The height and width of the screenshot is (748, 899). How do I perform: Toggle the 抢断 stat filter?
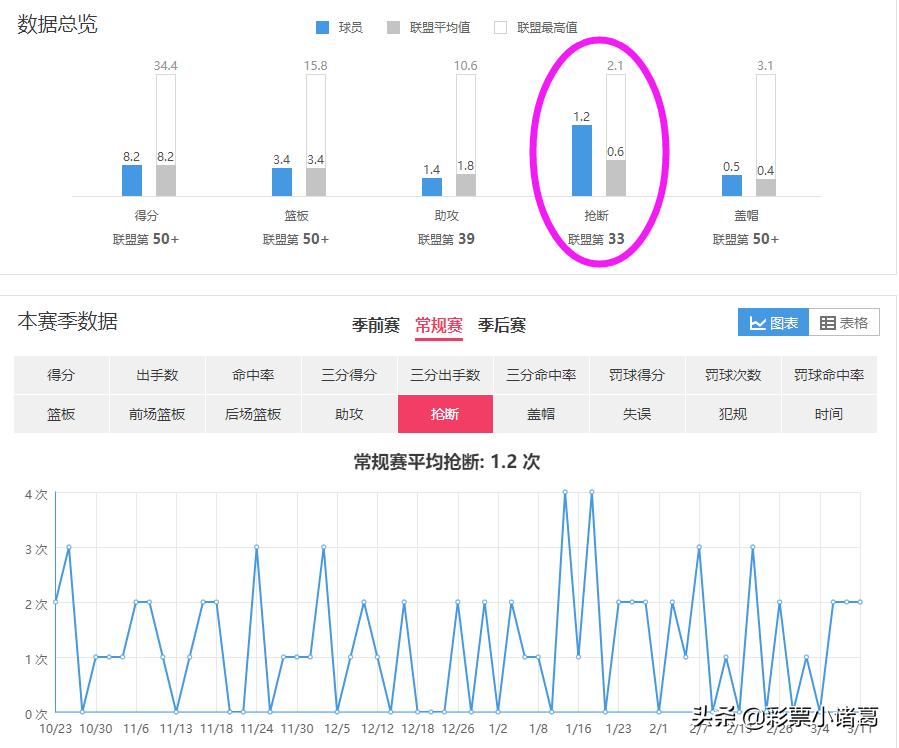pos(444,412)
